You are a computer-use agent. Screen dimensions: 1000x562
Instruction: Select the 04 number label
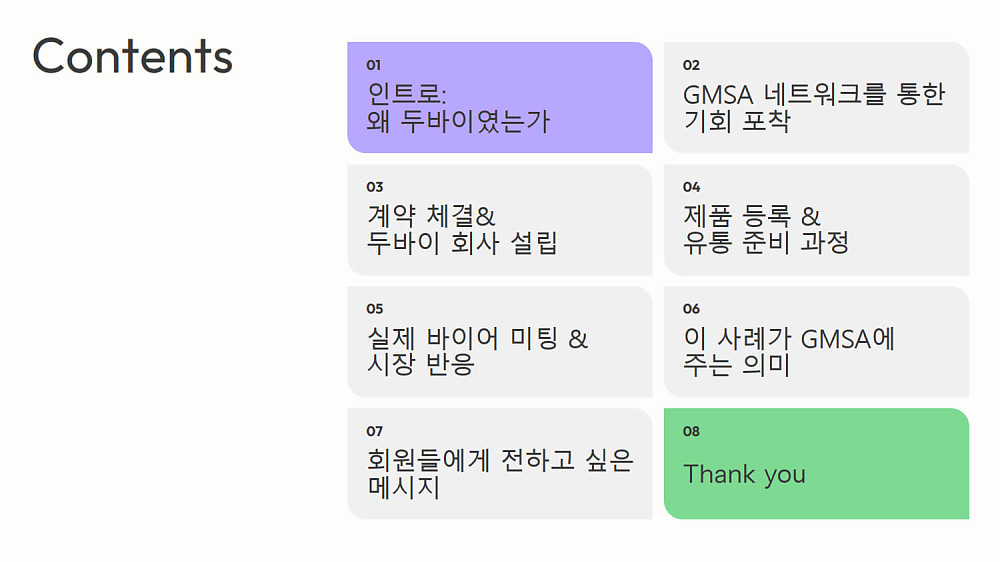coord(691,187)
